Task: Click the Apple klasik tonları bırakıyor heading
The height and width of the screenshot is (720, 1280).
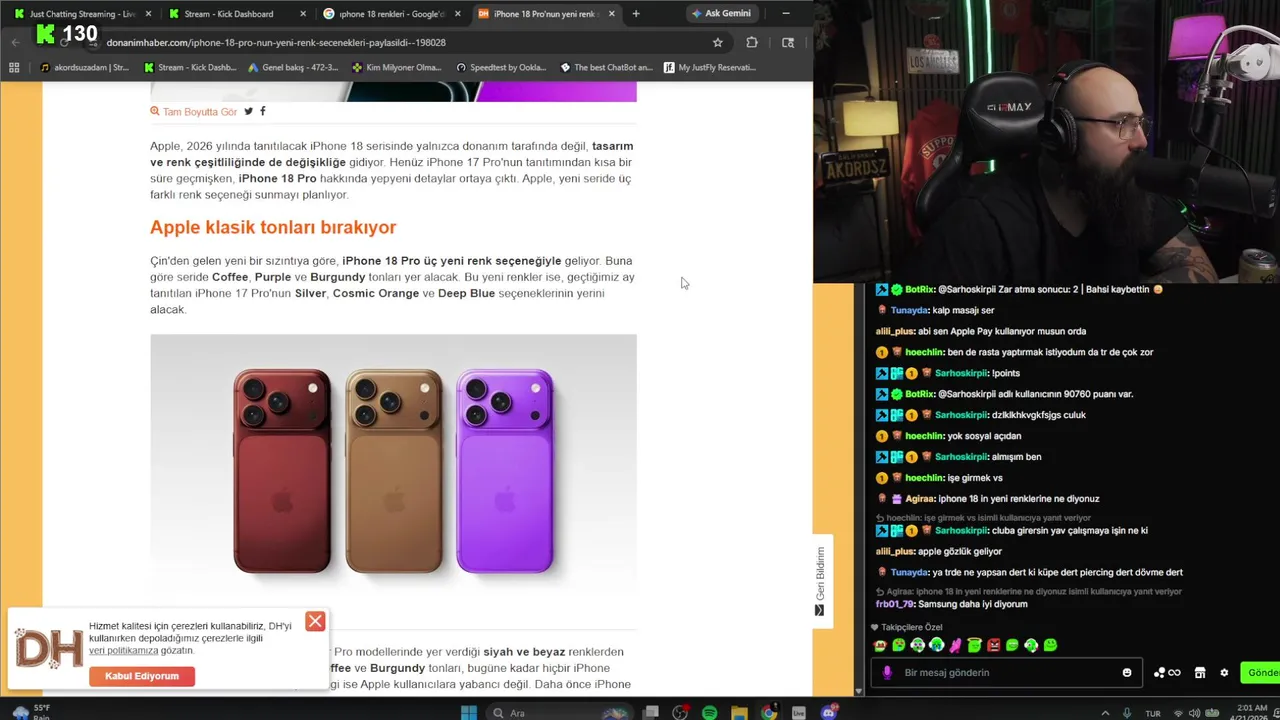Action: (x=273, y=227)
